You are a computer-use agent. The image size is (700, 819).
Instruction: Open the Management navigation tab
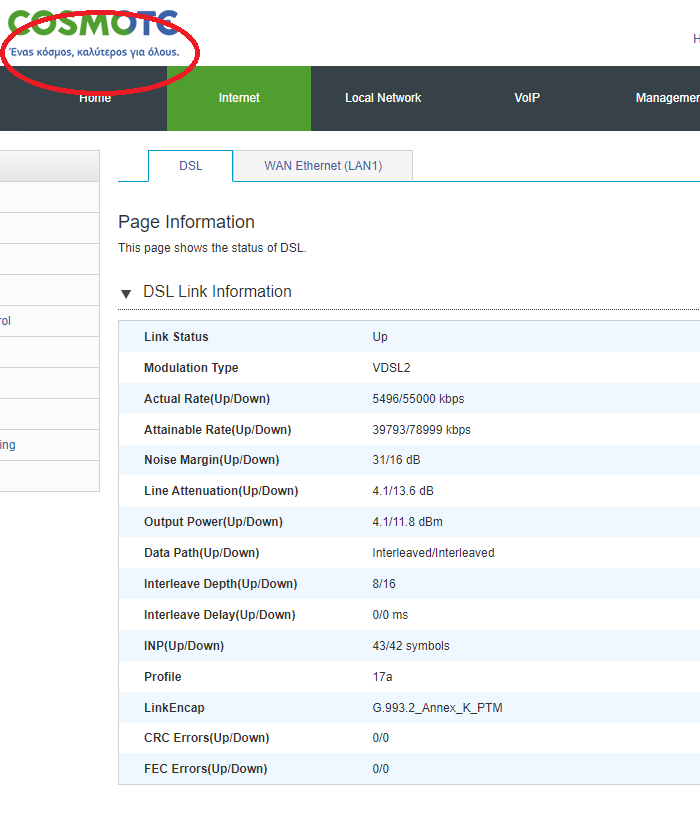(667, 98)
